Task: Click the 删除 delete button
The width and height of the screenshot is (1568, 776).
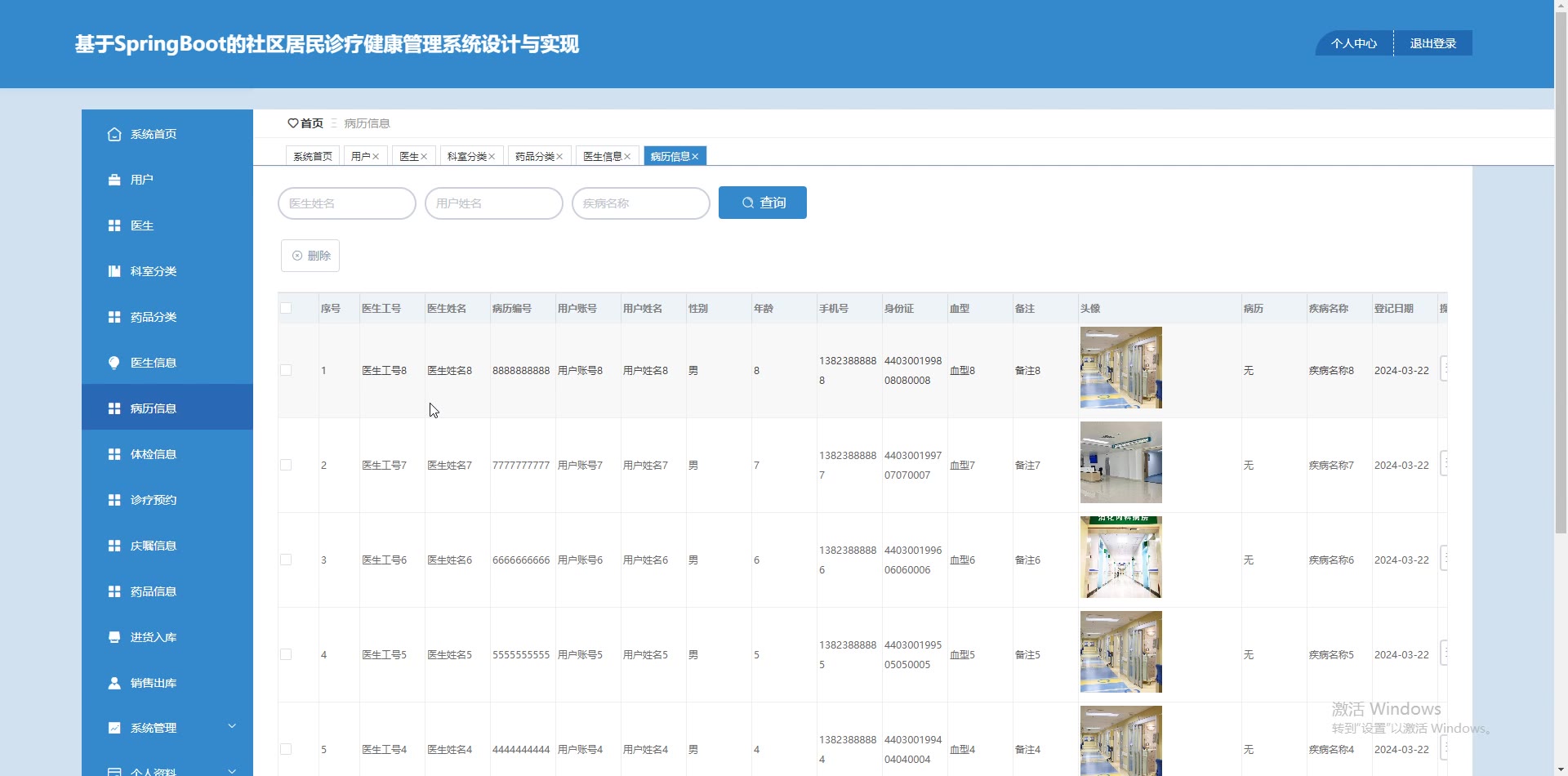Action: coord(310,256)
